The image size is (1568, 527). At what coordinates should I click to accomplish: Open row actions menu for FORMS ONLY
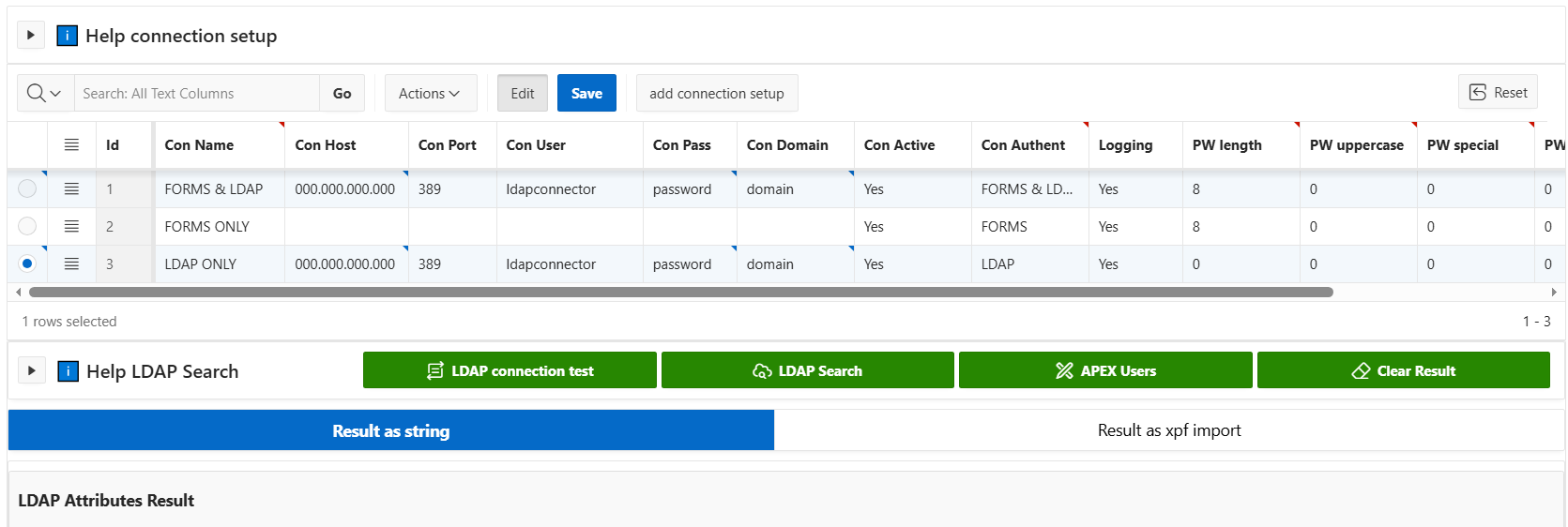click(71, 226)
